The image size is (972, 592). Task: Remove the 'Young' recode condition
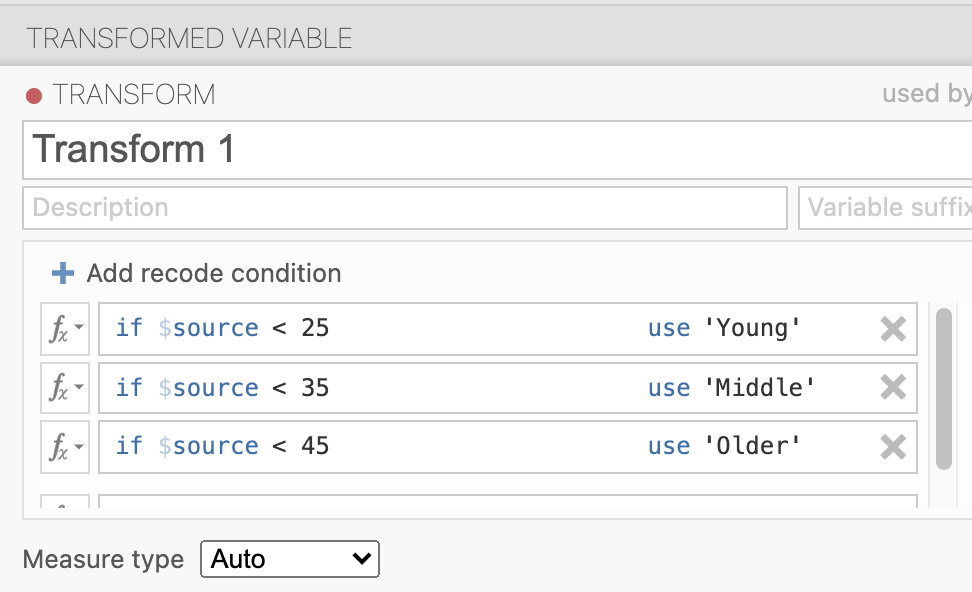(892, 329)
